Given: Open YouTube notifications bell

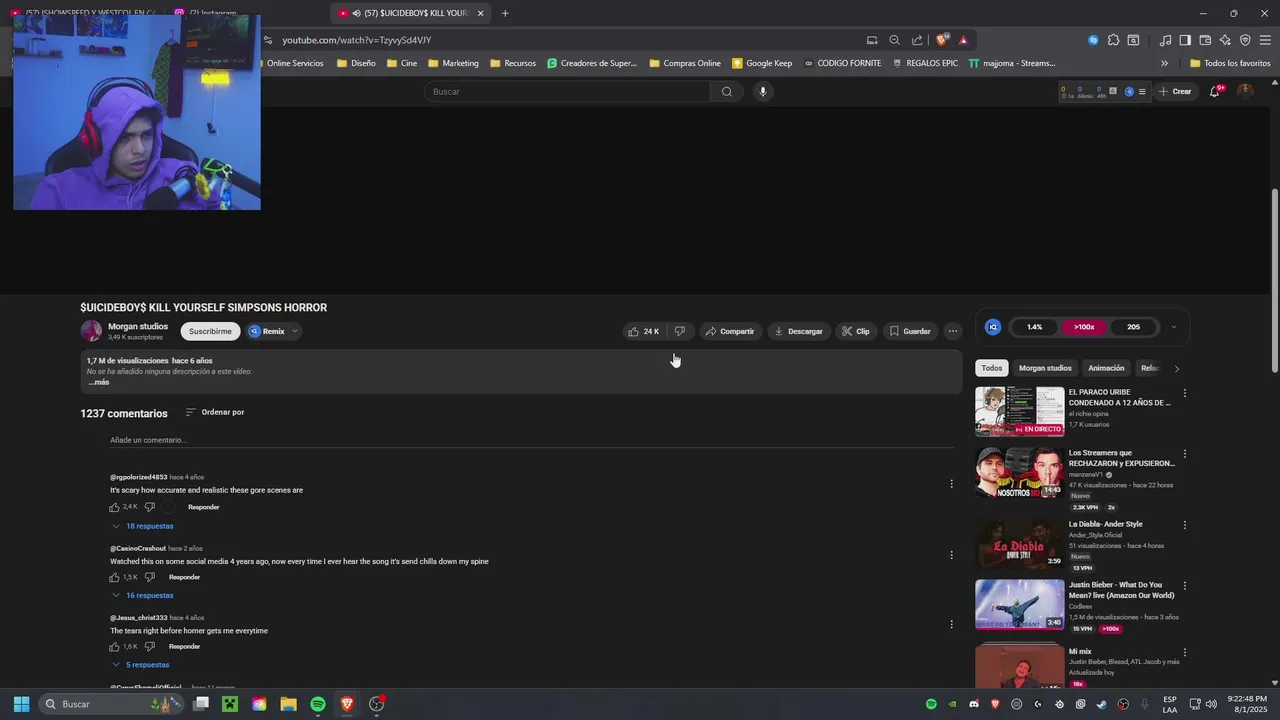Looking at the screenshot, I should [1215, 91].
